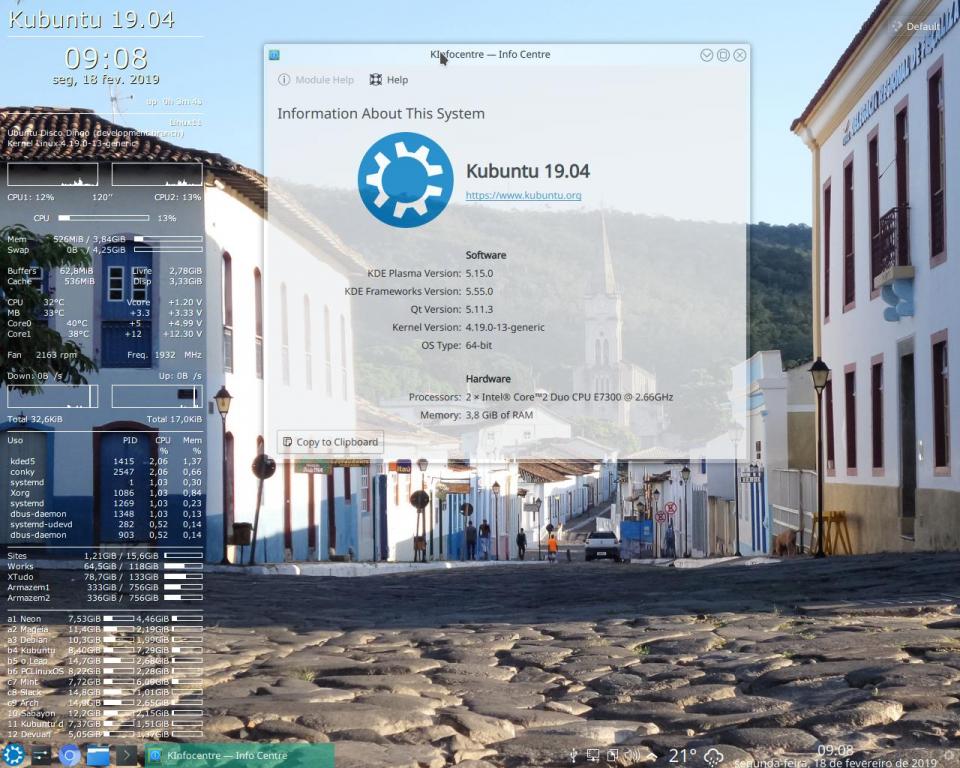Click the Xorg row in Conky process list

click(105, 492)
